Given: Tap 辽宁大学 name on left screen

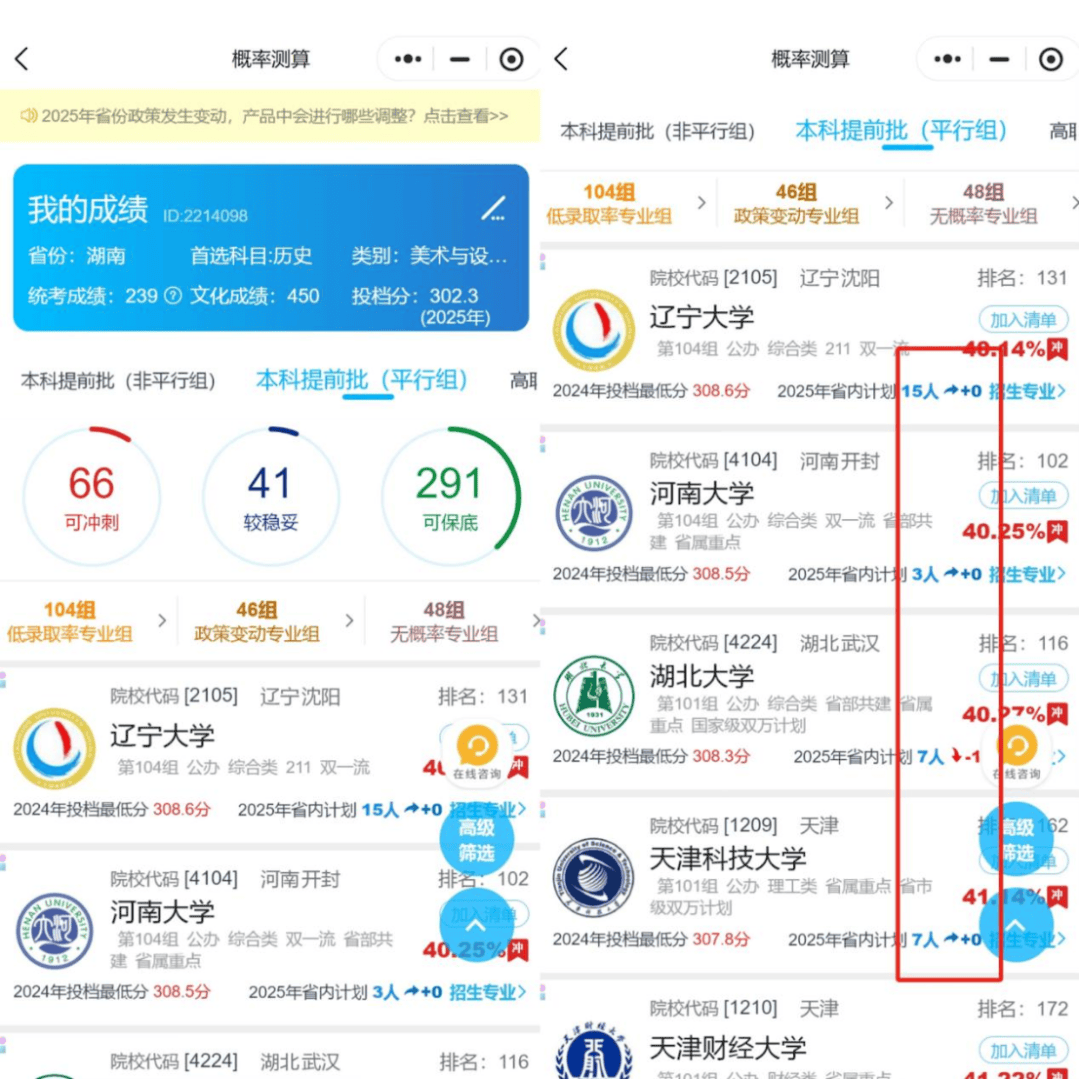Looking at the screenshot, I should 163,736.
